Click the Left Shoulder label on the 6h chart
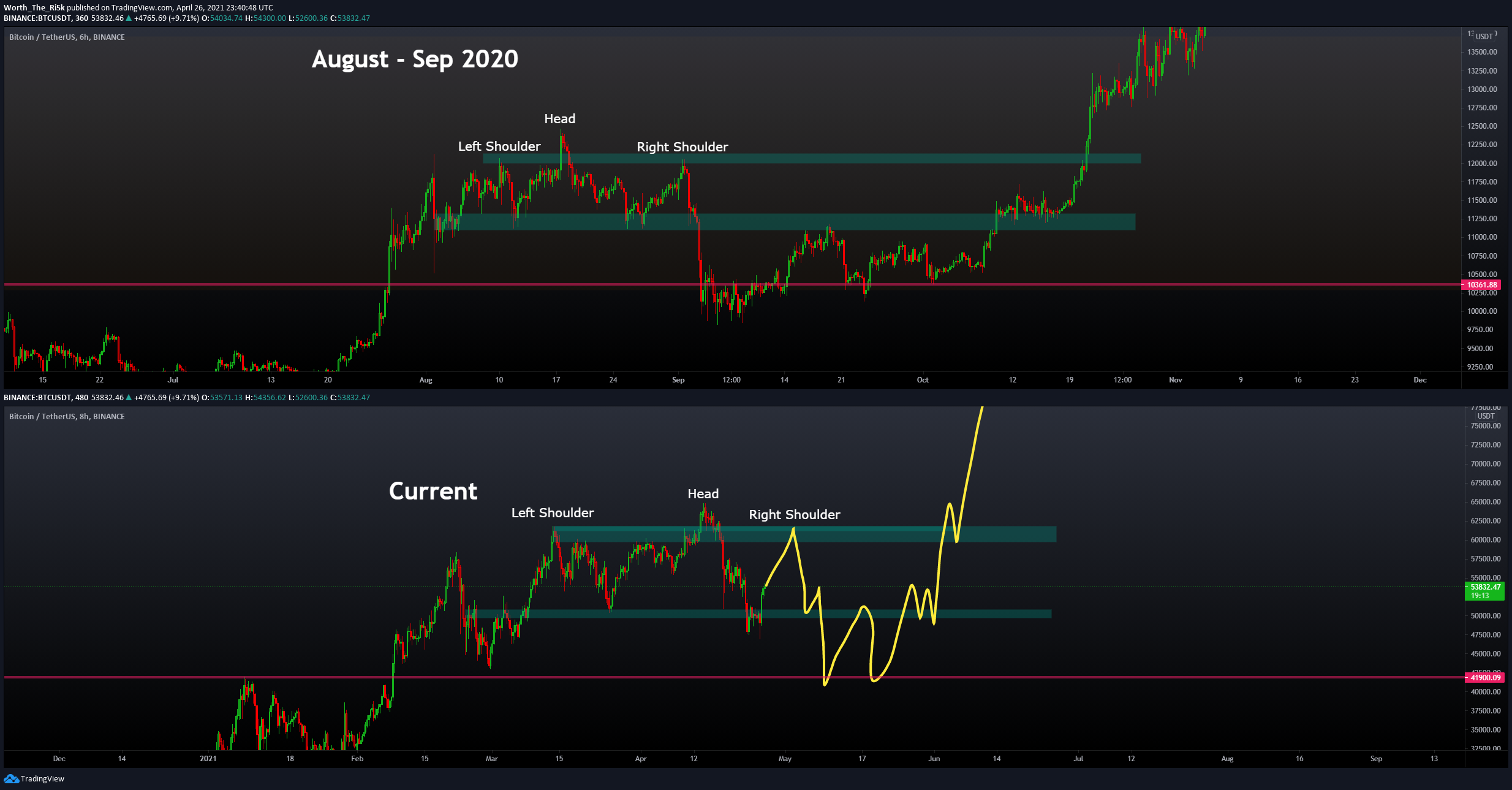Viewport: 1512px width, 790px height. [x=499, y=146]
